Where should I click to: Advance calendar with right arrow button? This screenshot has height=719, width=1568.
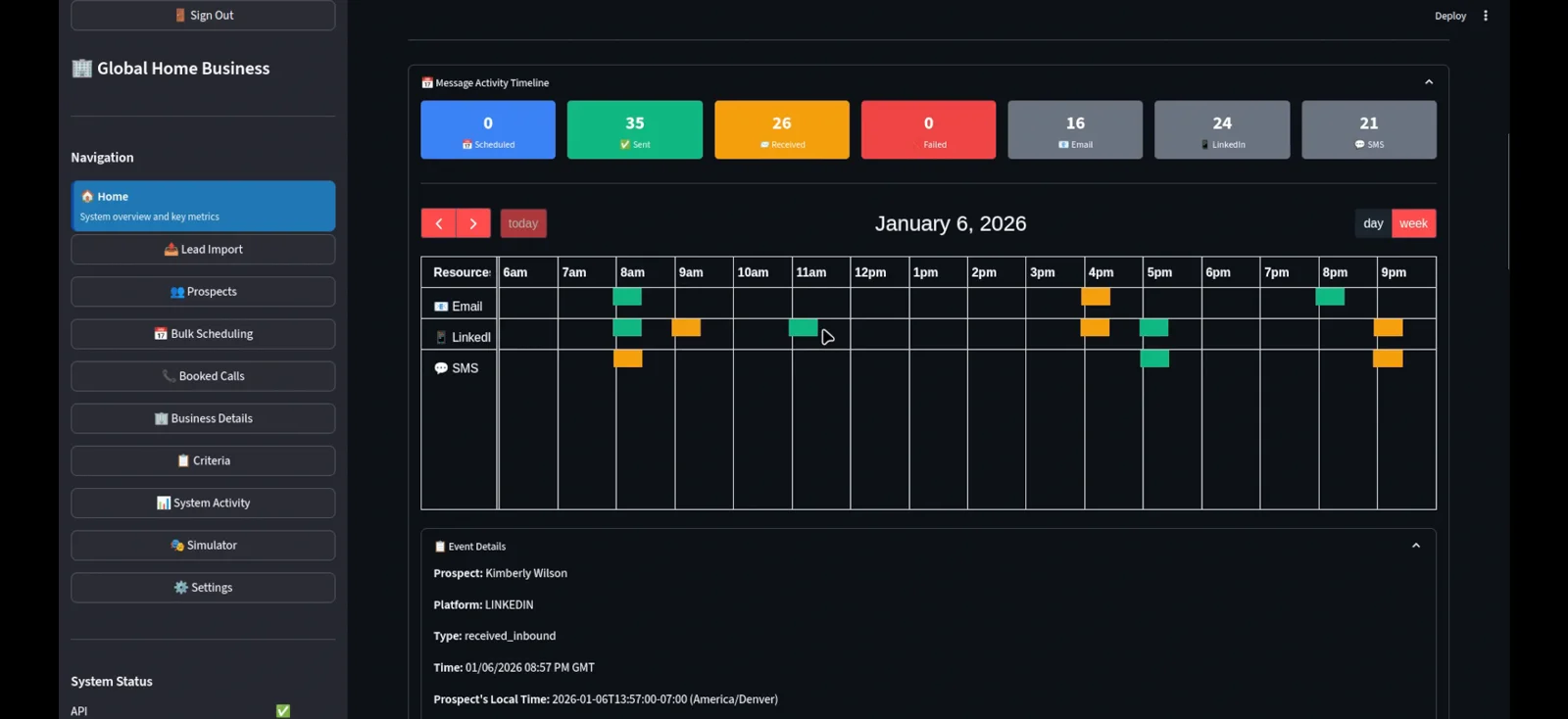tap(473, 223)
